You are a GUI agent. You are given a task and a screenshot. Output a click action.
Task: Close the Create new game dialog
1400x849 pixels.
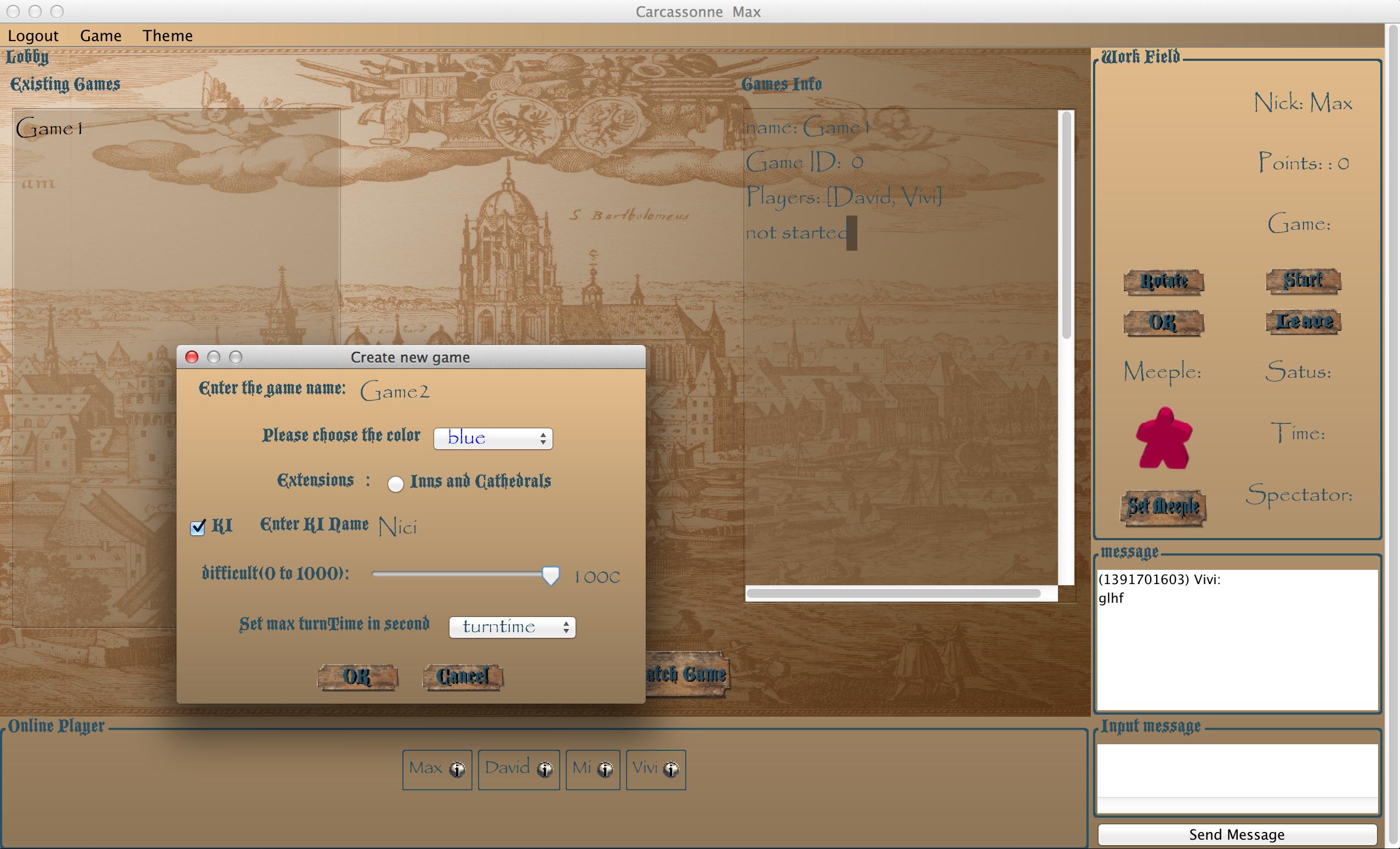coord(192,357)
